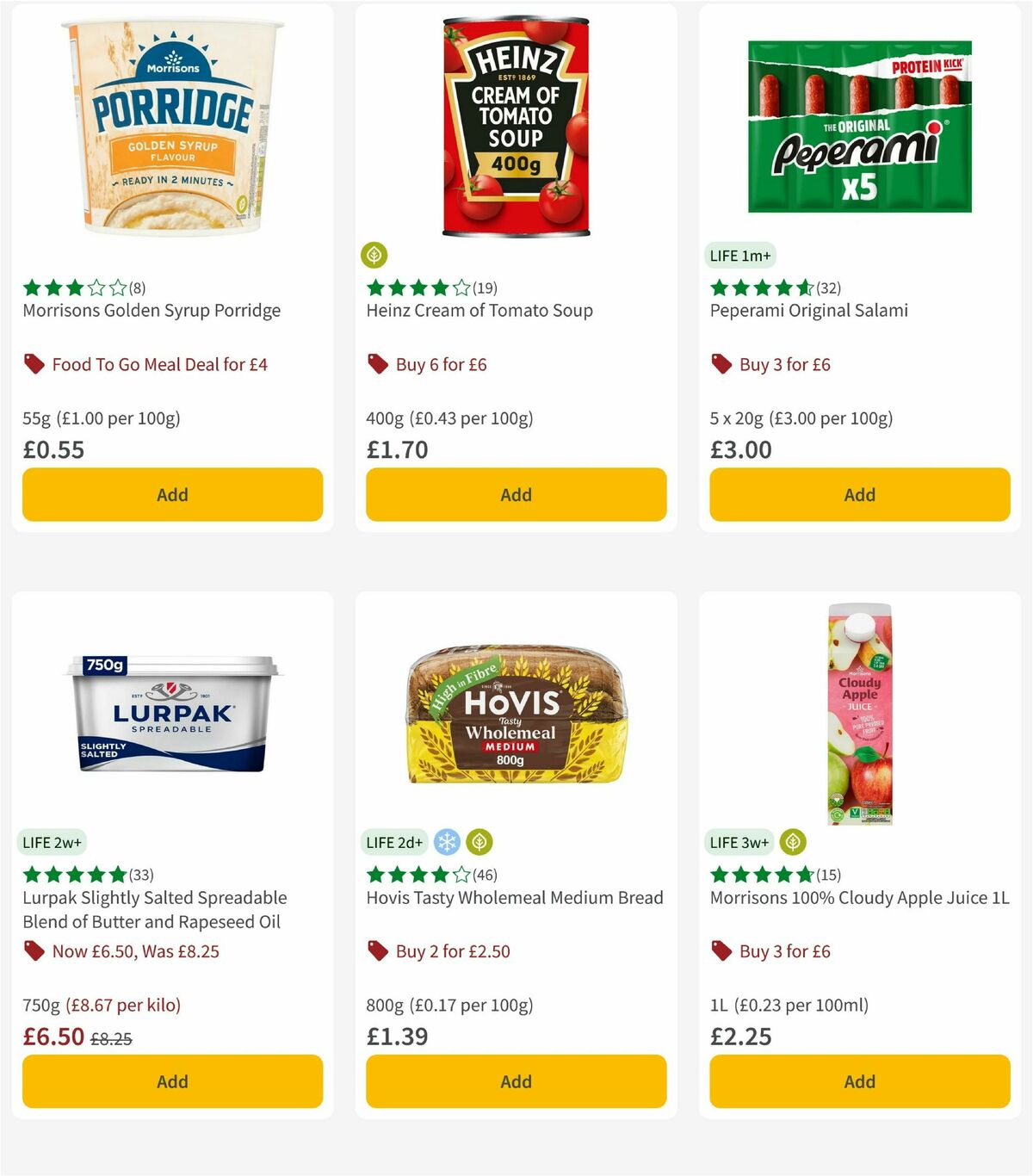
Task: Click the offer tag icon on Lurpak price drop
Action: point(33,951)
